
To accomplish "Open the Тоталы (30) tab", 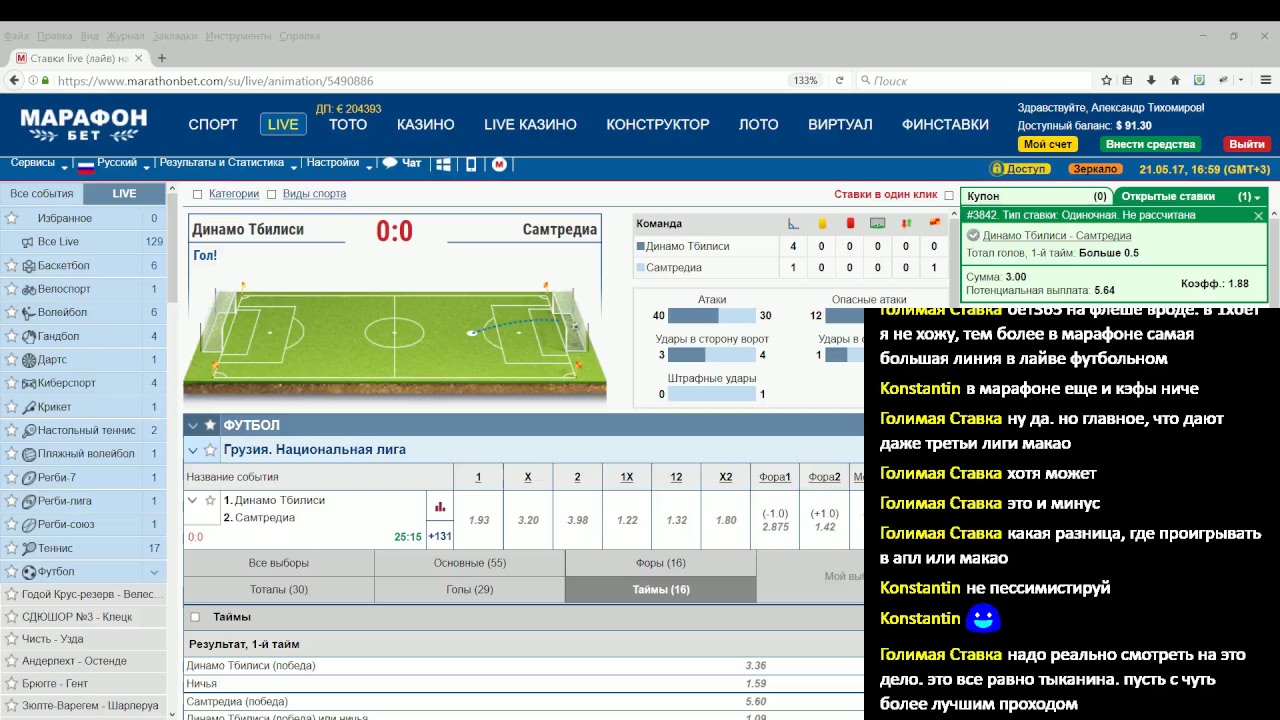I will pyautogui.click(x=279, y=590).
